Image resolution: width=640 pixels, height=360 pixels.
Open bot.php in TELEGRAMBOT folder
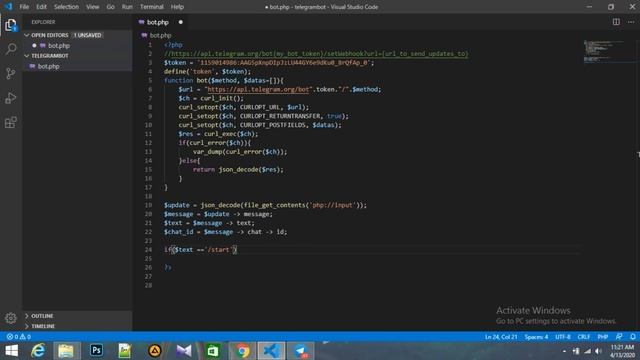77,66
